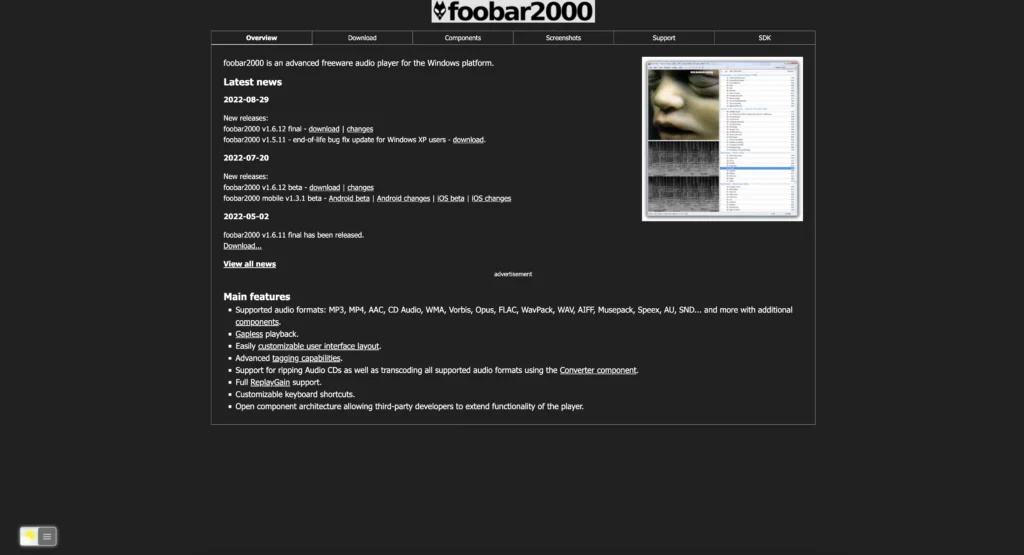Toggle the yellow light bulb dark-mode button
The image size is (1024, 555).
click(x=29, y=536)
